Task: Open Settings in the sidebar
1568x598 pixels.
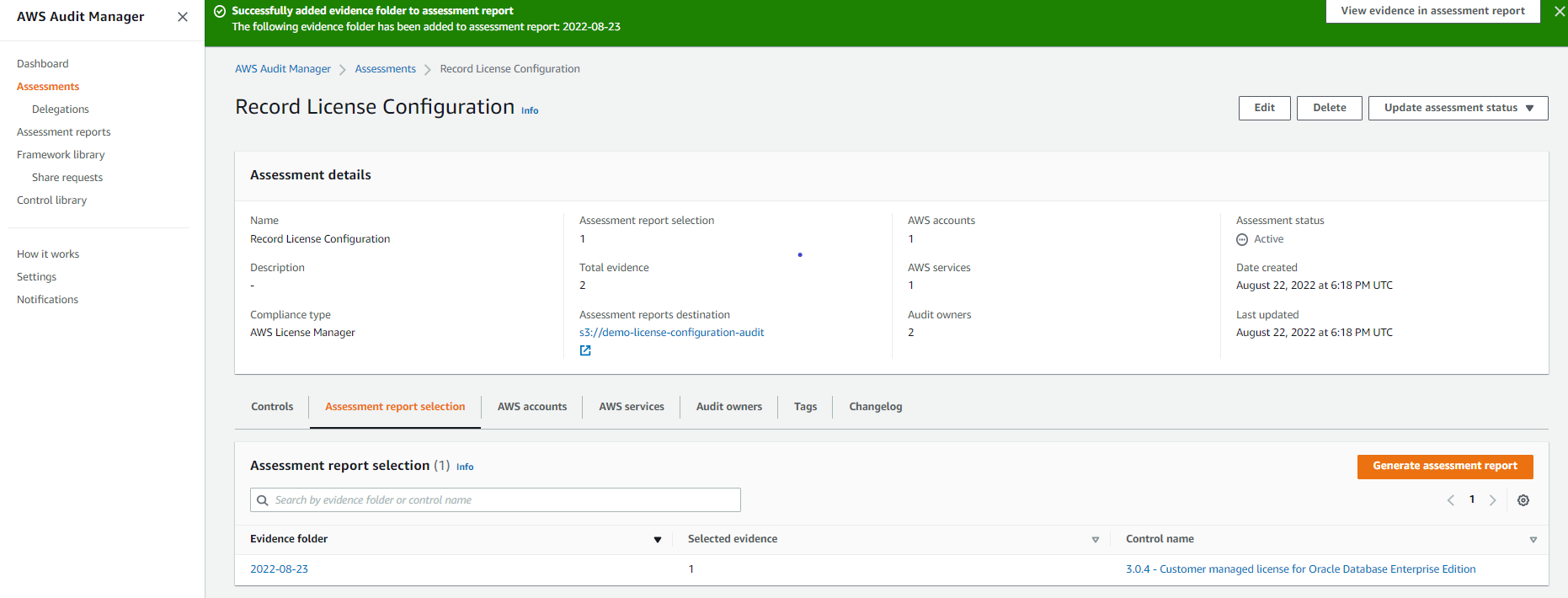Action: pyautogui.click(x=37, y=277)
